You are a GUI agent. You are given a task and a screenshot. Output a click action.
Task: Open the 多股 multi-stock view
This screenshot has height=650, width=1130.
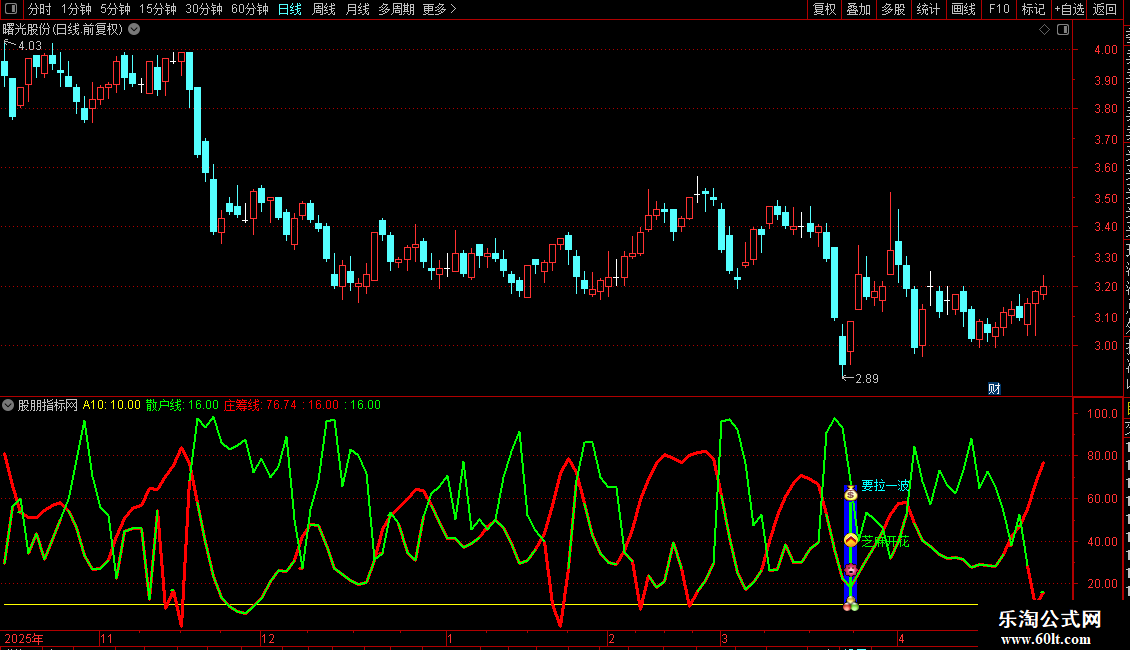coord(893,9)
